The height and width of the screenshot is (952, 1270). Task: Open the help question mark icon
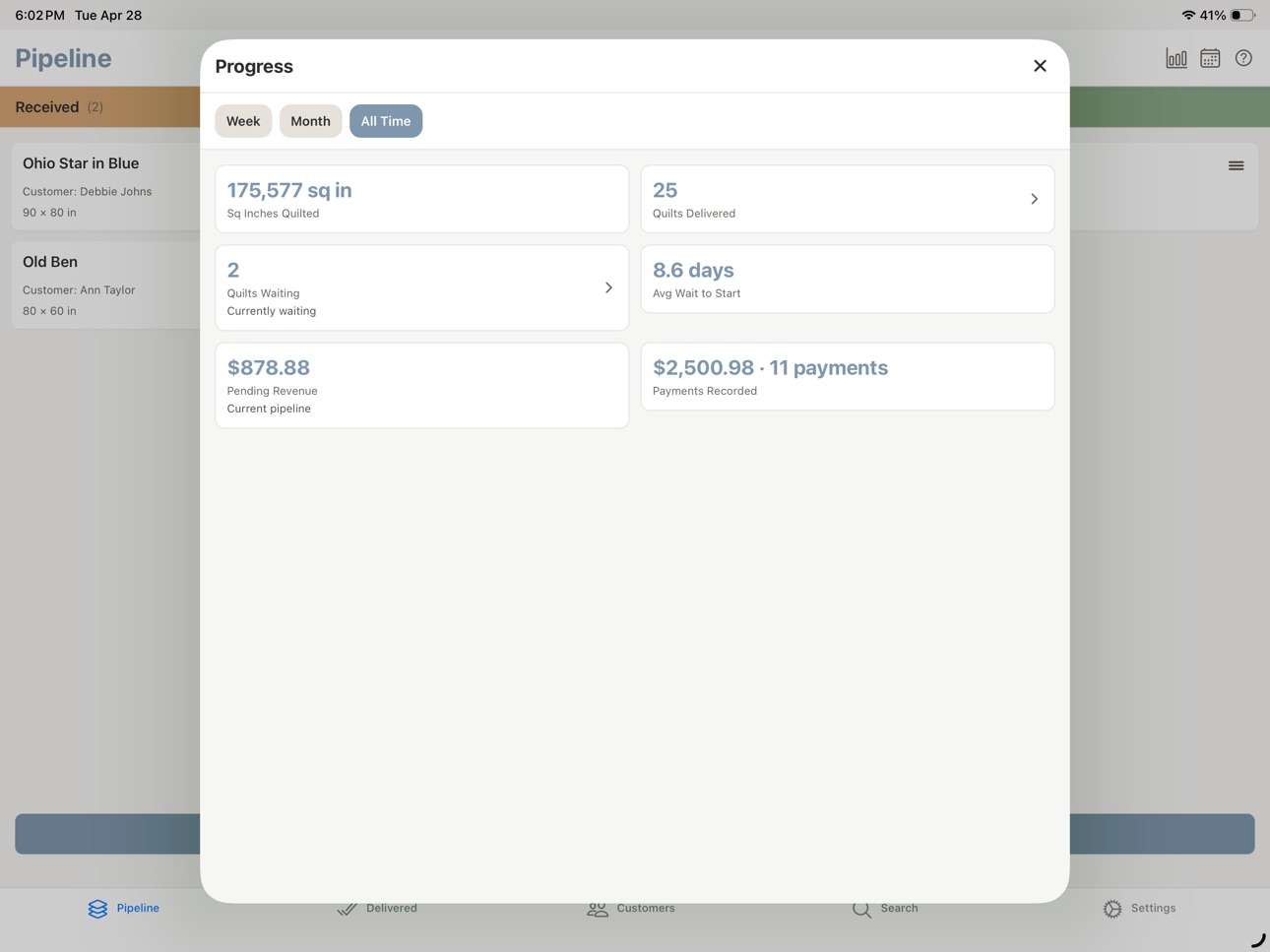coord(1243,58)
